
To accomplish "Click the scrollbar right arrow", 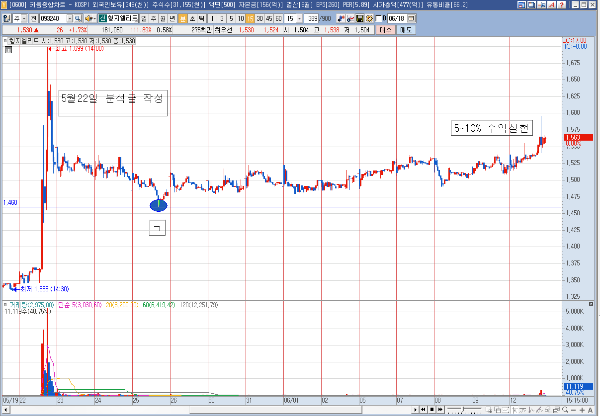I will [415, 410].
